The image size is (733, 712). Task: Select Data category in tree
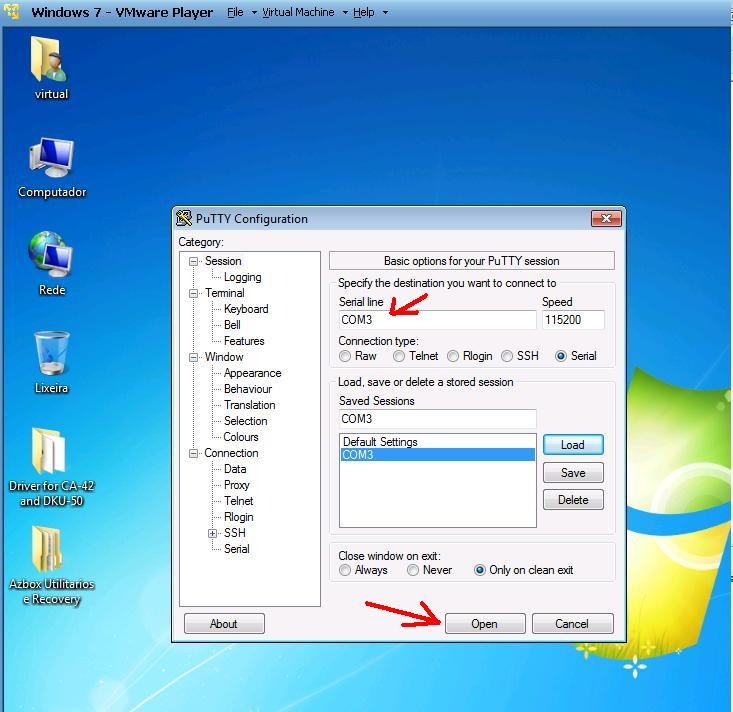(x=235, y=469)
